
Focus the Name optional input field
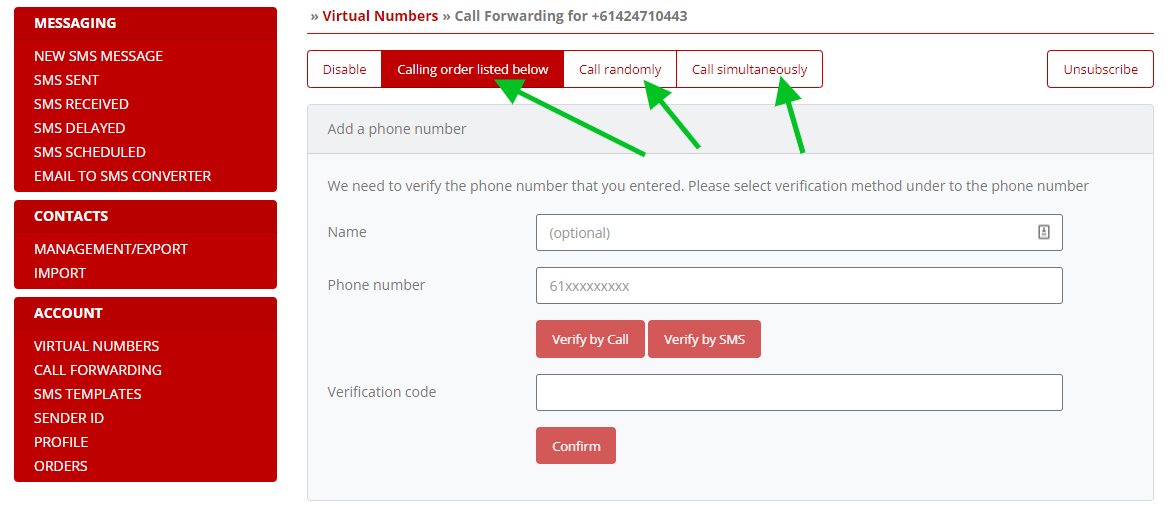pos(799,232)
